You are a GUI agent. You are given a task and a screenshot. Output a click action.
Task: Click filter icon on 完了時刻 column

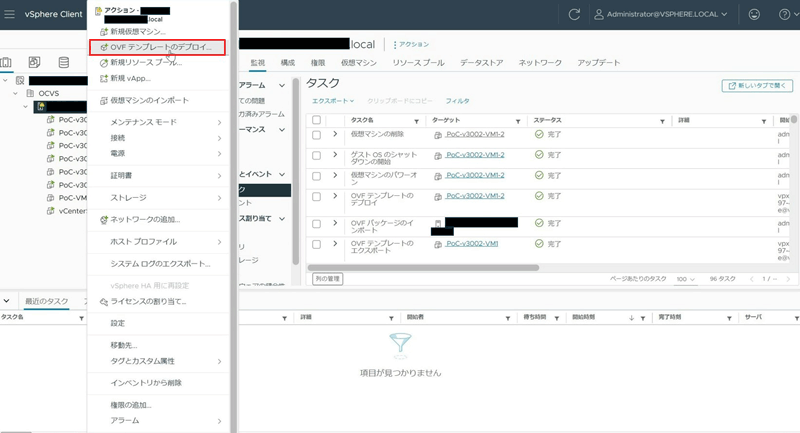pyautogui.click(x=729, y=318)
